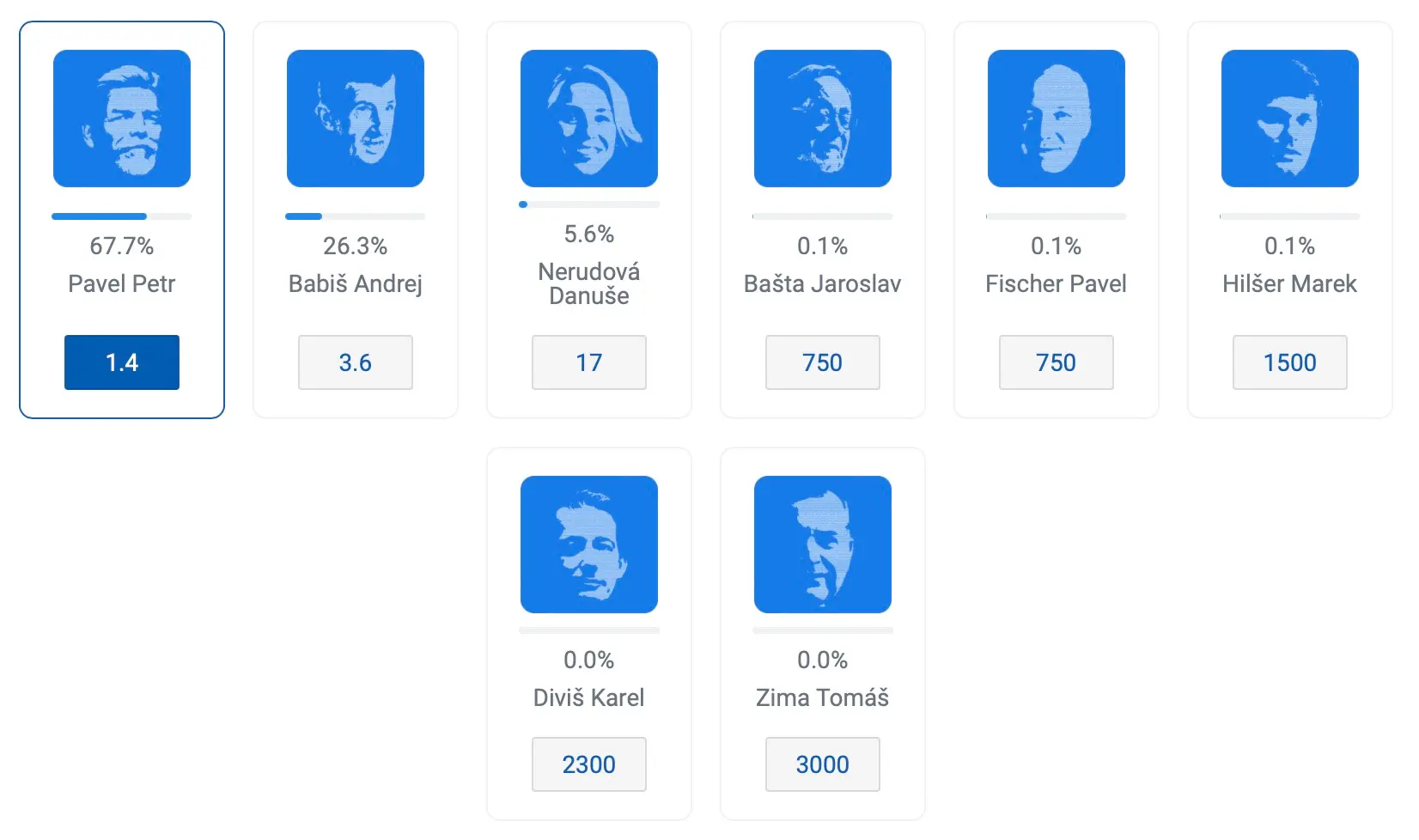Click Bašta Jaroslav's portrait icon

tap(823, 119)
